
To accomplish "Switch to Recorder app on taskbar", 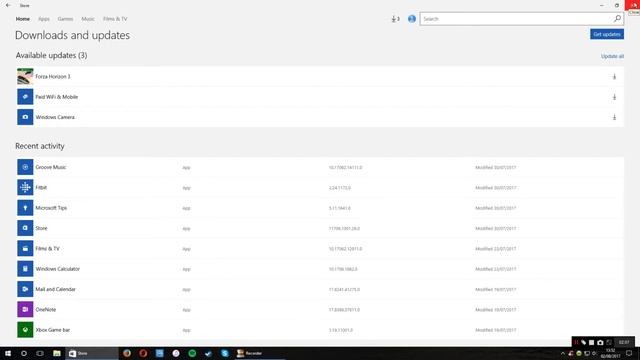I will point(260,353).
